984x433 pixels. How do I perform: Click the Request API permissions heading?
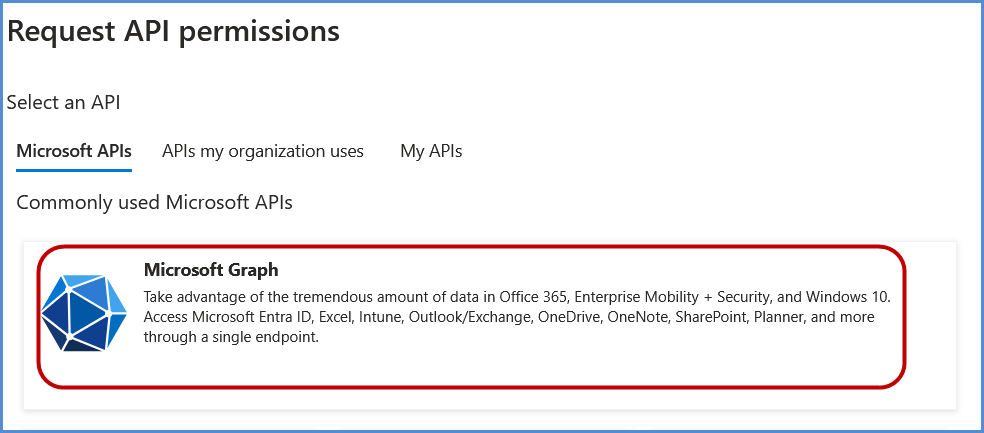tap(174, 32)
